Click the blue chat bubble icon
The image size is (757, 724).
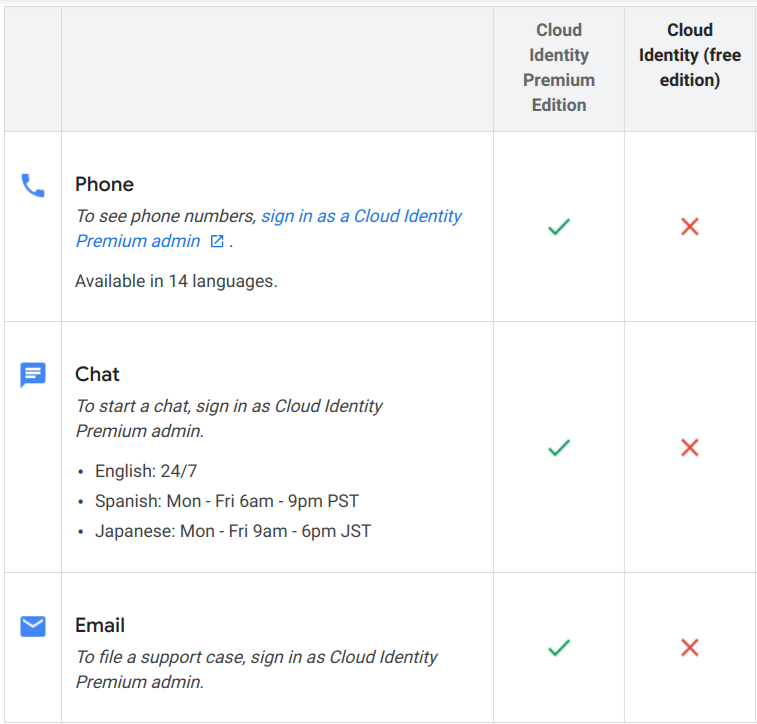[x=33, y=375]
